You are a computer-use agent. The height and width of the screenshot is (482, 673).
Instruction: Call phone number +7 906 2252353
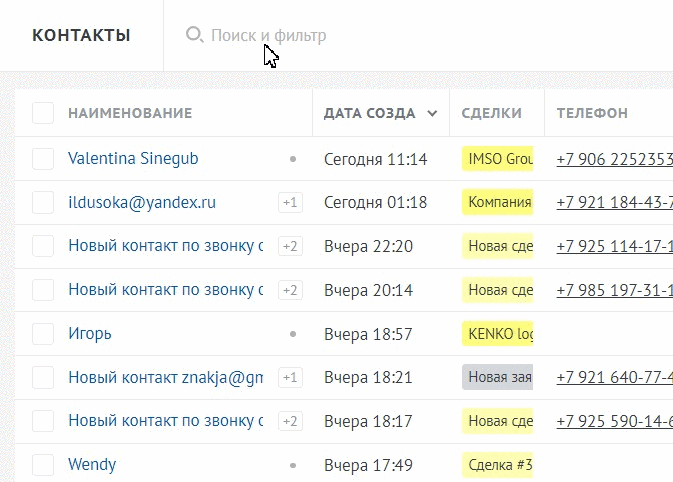click(x=614, y=159)
